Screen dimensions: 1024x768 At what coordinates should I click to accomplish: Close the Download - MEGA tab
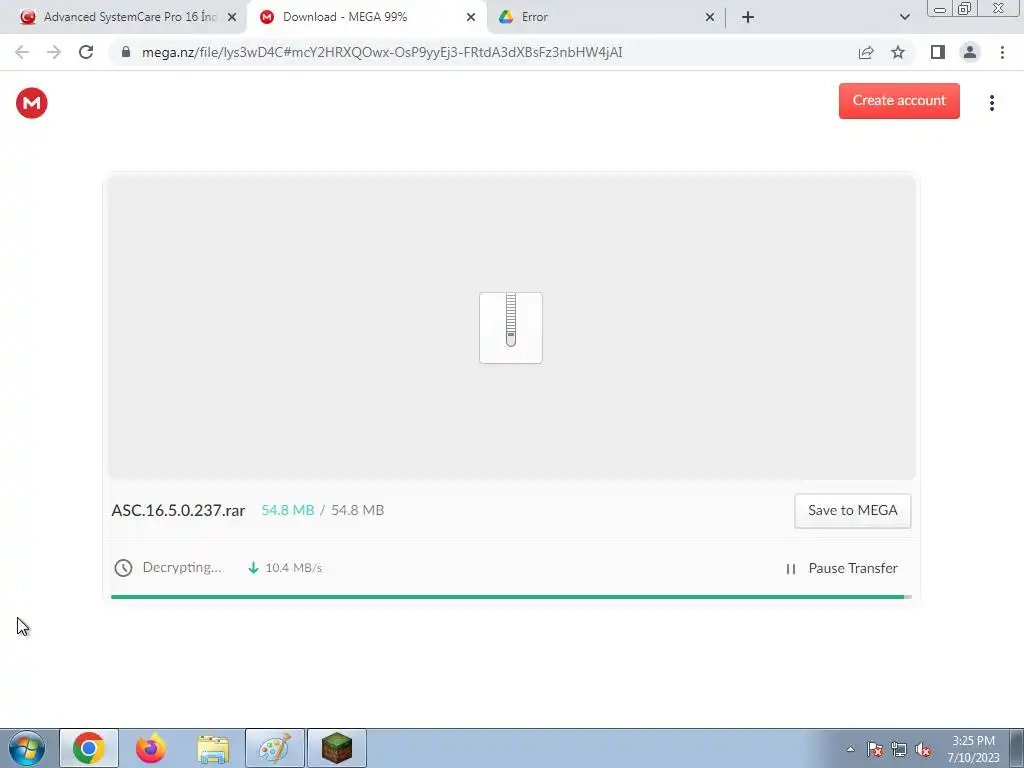pos(471,17)
